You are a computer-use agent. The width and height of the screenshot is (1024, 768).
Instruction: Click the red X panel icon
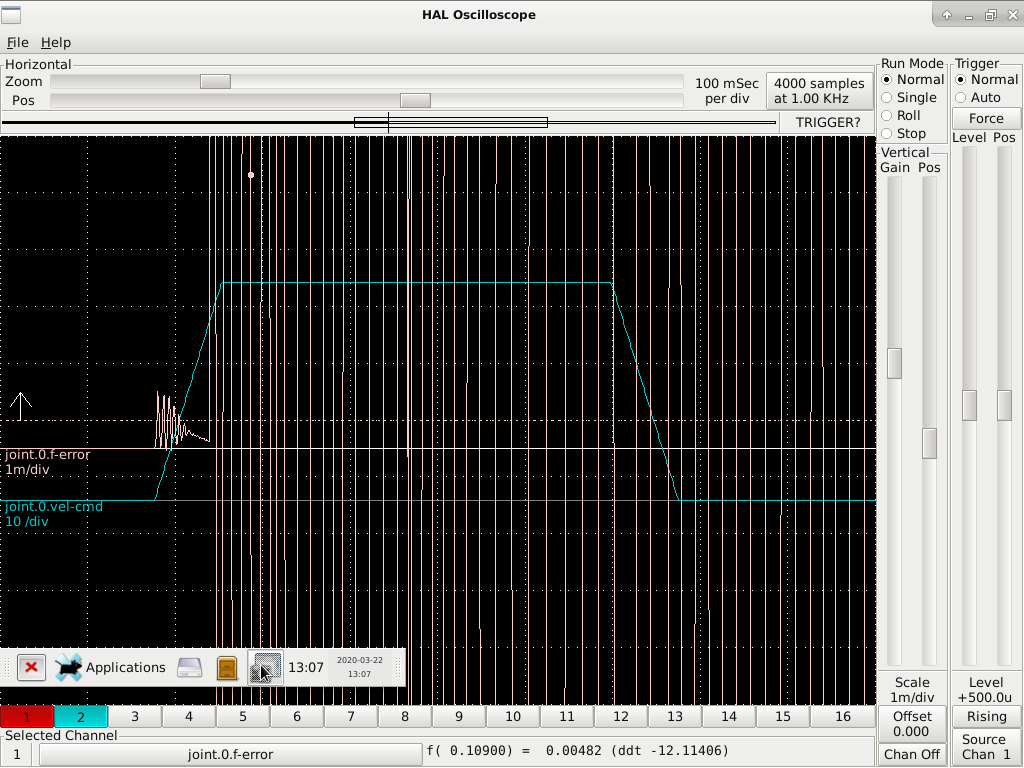[31, 667]
